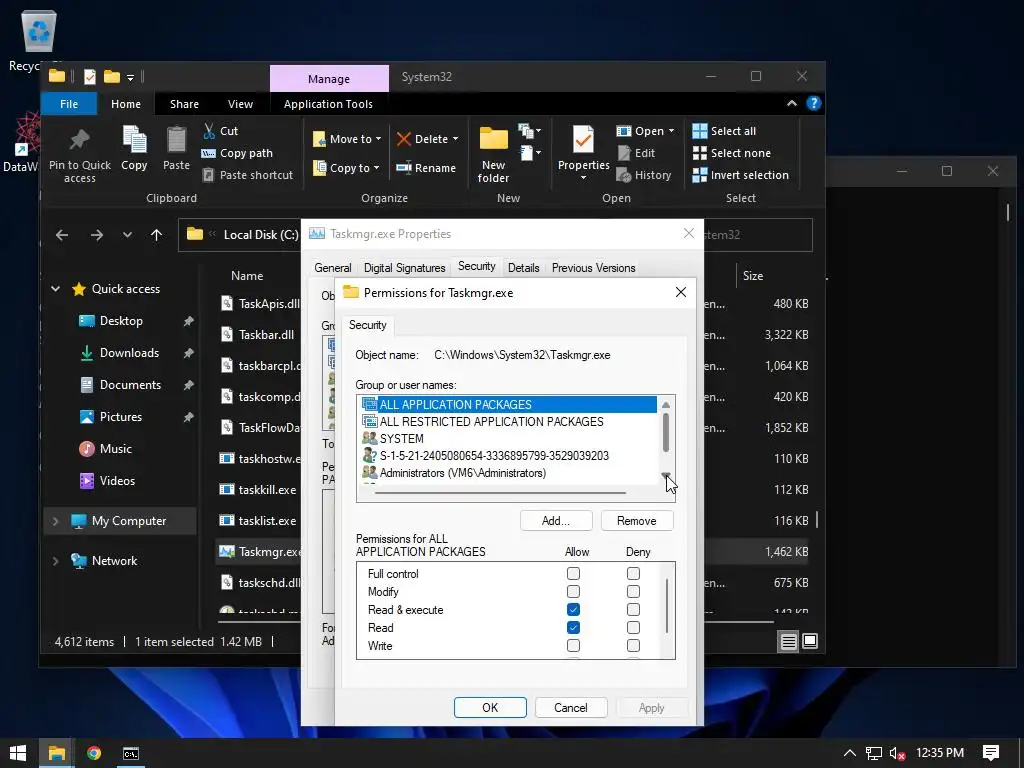1024x768 pixels.
Task: Check Allow for Write permission
Action: tap(573, 646)
